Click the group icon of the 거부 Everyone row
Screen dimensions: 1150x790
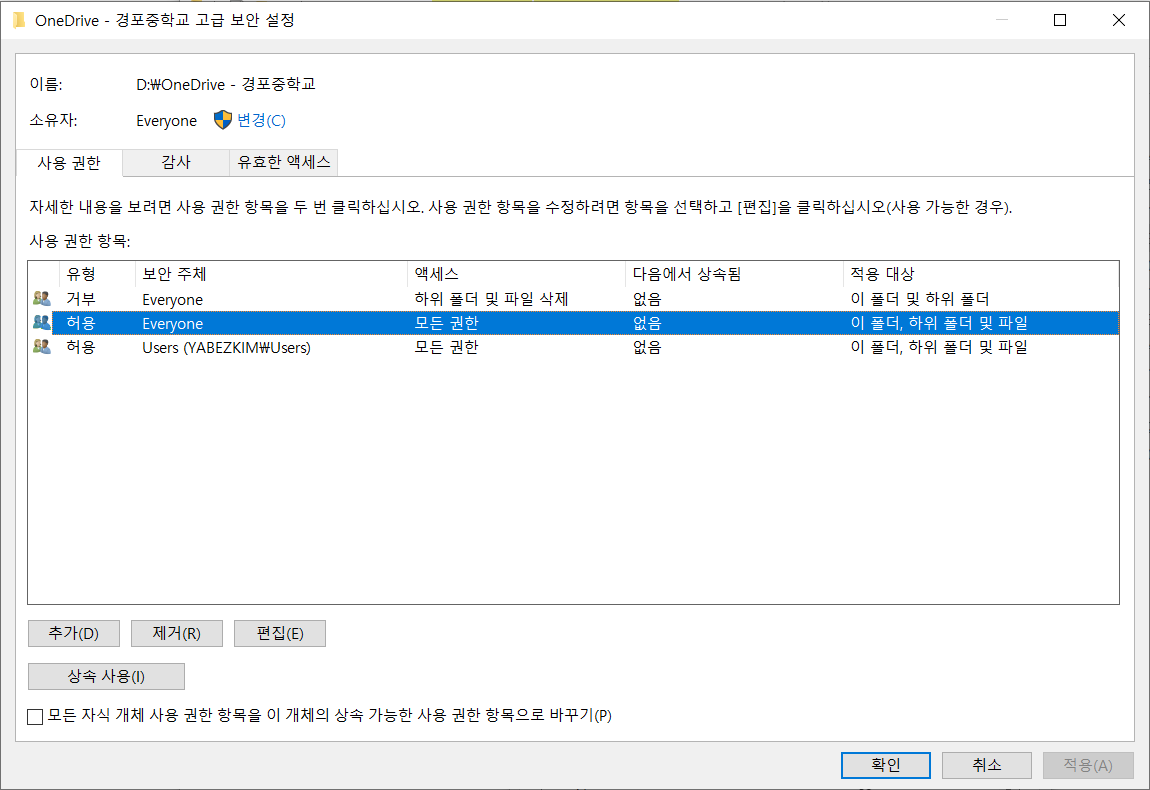pyautogui.click(x=42, y=299)
